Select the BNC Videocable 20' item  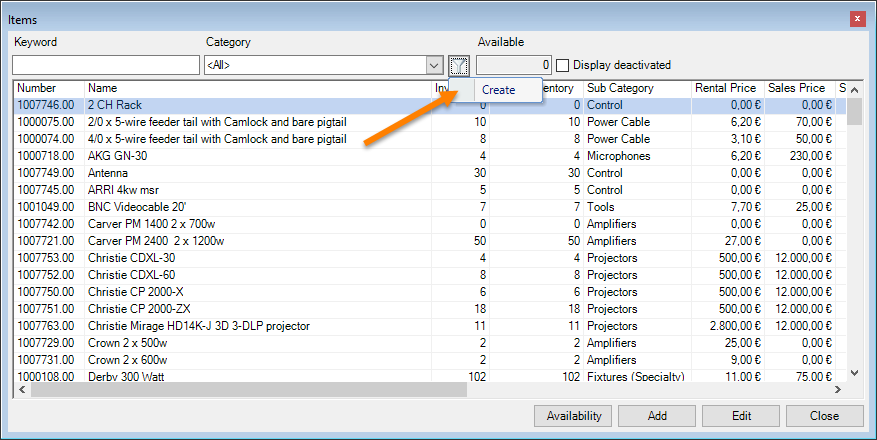click(135, 207)
